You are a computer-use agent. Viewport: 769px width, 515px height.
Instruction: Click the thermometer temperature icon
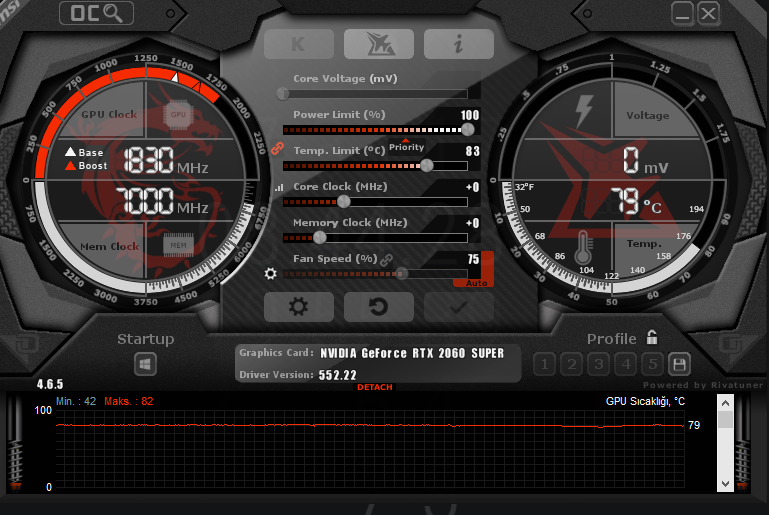pyautogui.click(x=583, y=248)
